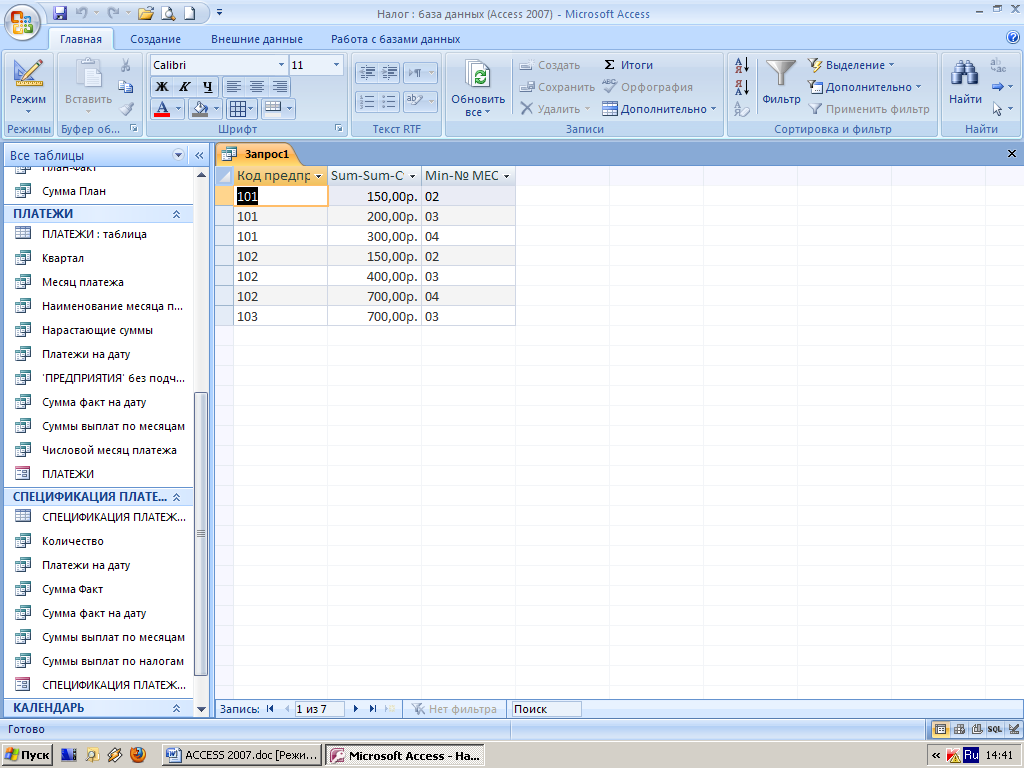Open database via Quick Access folder icon
The width and height of the screenshot is (1024, 768).
click(146, 13)
